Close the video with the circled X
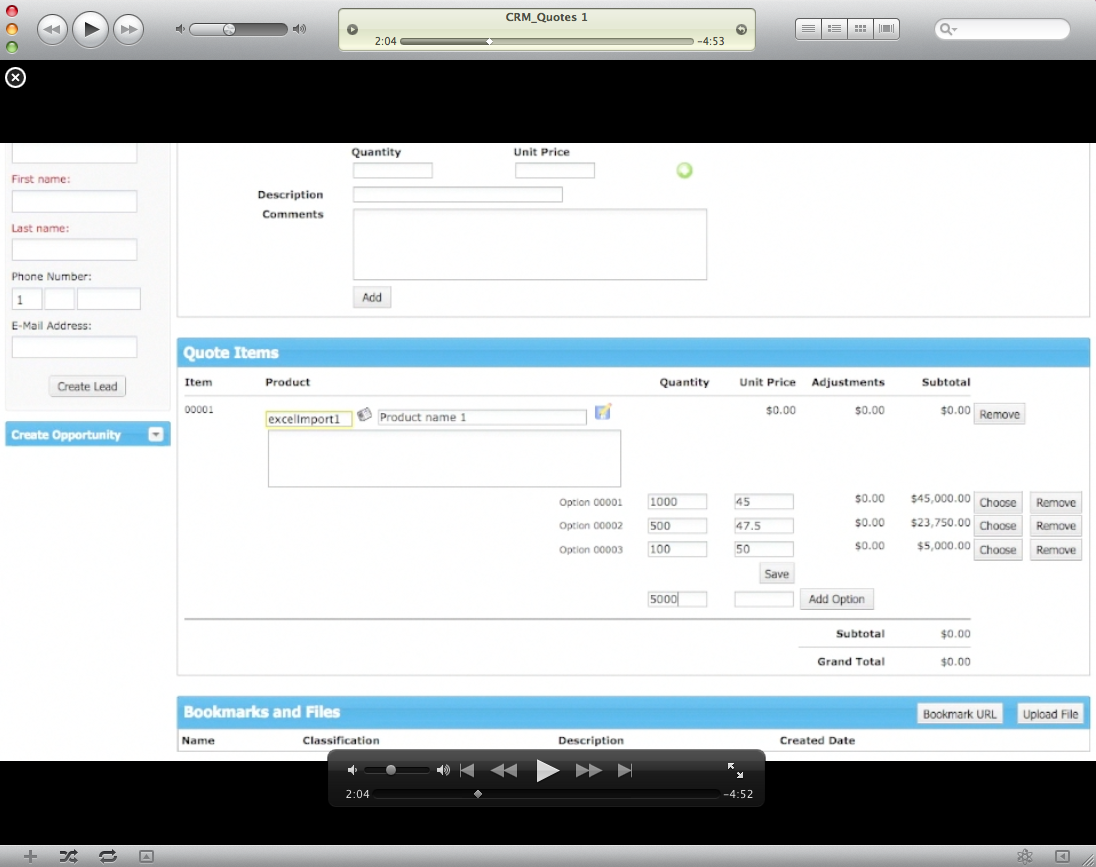 click(15, 78)
